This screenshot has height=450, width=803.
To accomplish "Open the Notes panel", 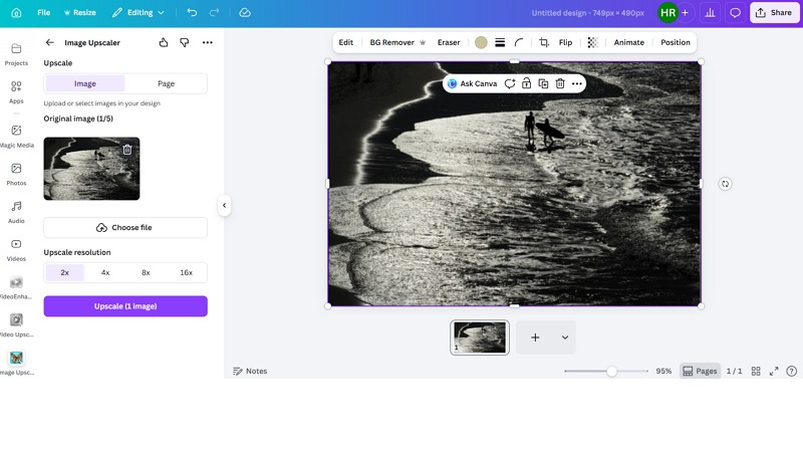I will click(250, 371).
